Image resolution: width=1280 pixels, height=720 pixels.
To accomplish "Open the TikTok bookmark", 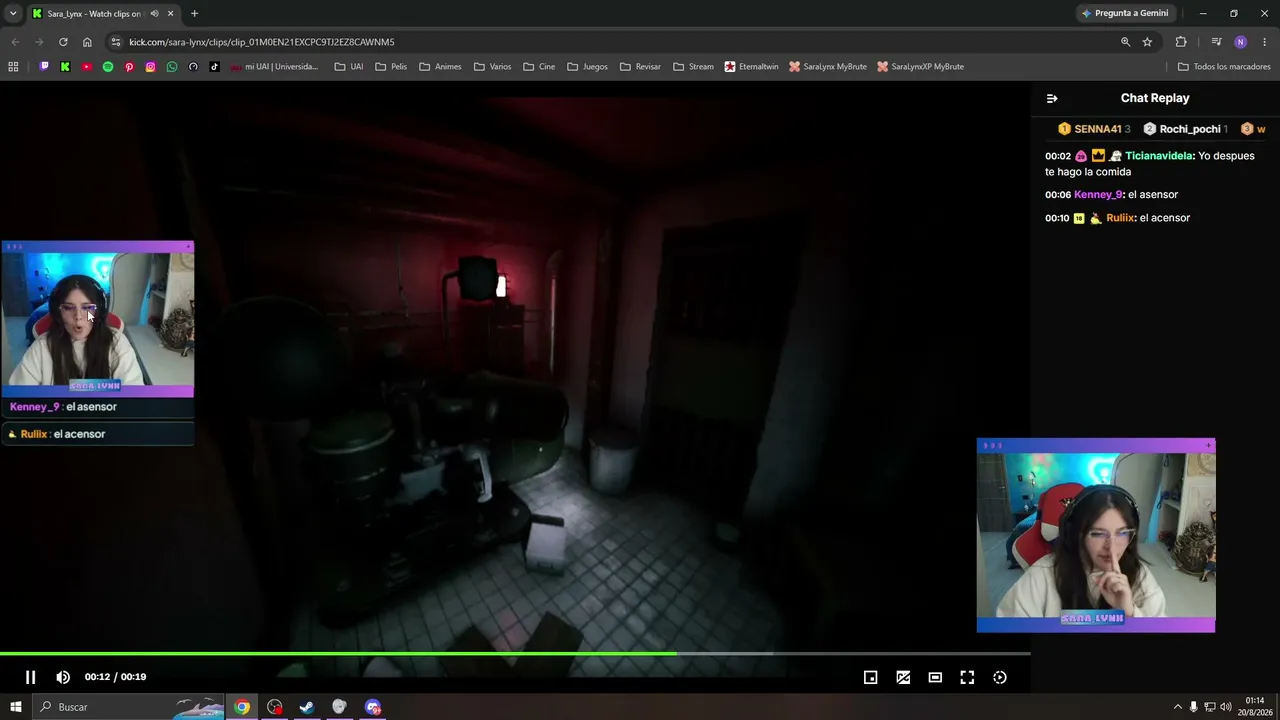I will click(214, 67).
